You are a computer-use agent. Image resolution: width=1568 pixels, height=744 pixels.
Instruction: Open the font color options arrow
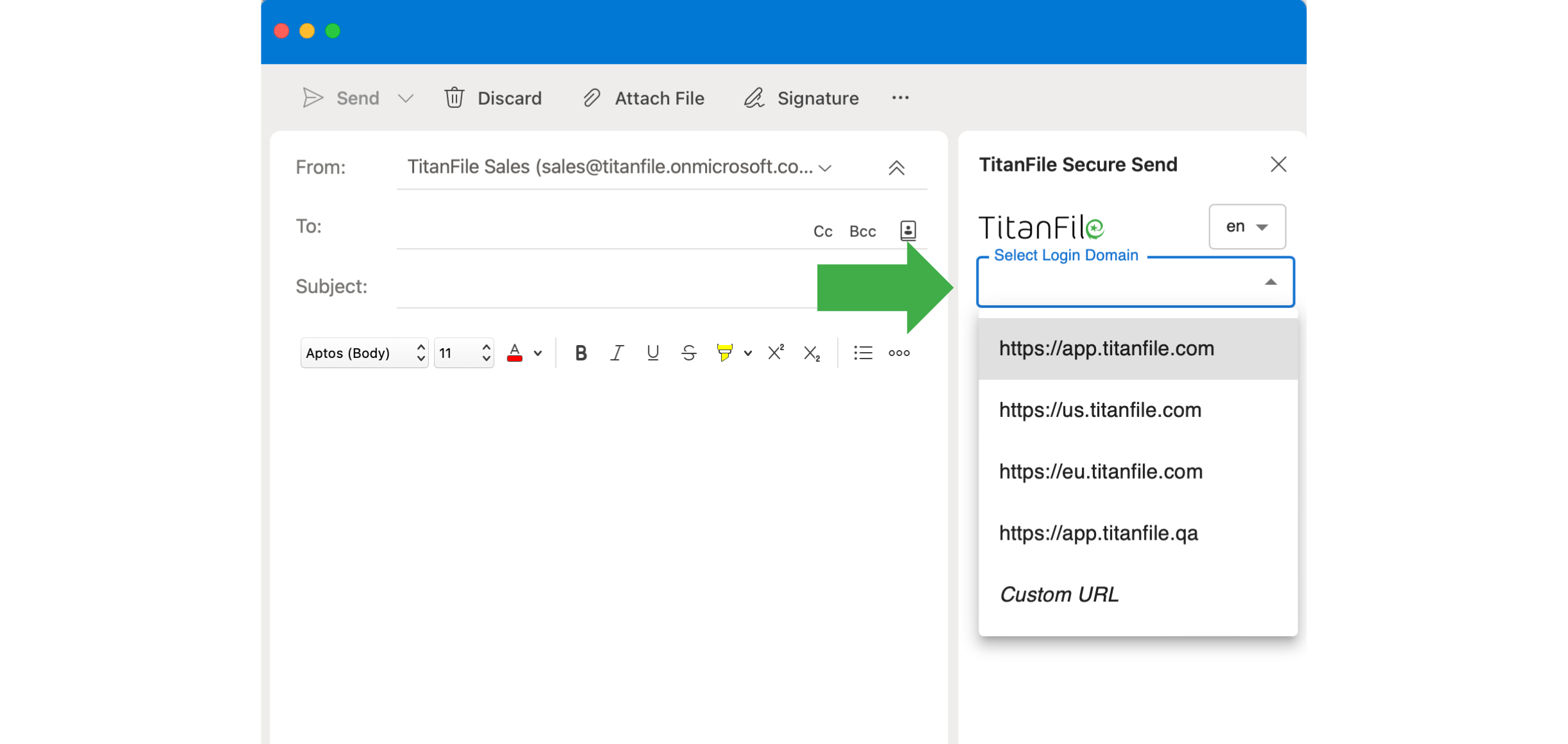[538, 353]
